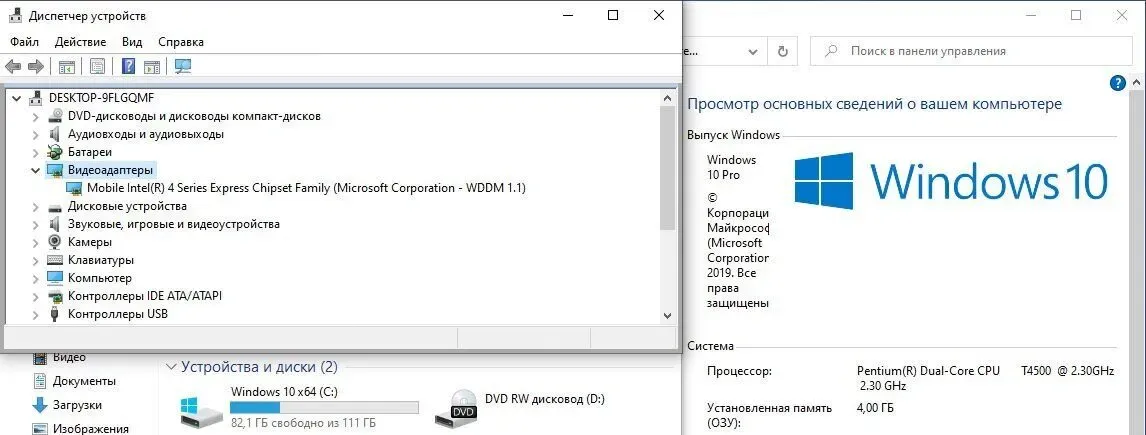The image size is (1146, 435).
Task: Select Mobile Intel(R) 4 Series Express Chipset device
Action: (x=305, y=188)
